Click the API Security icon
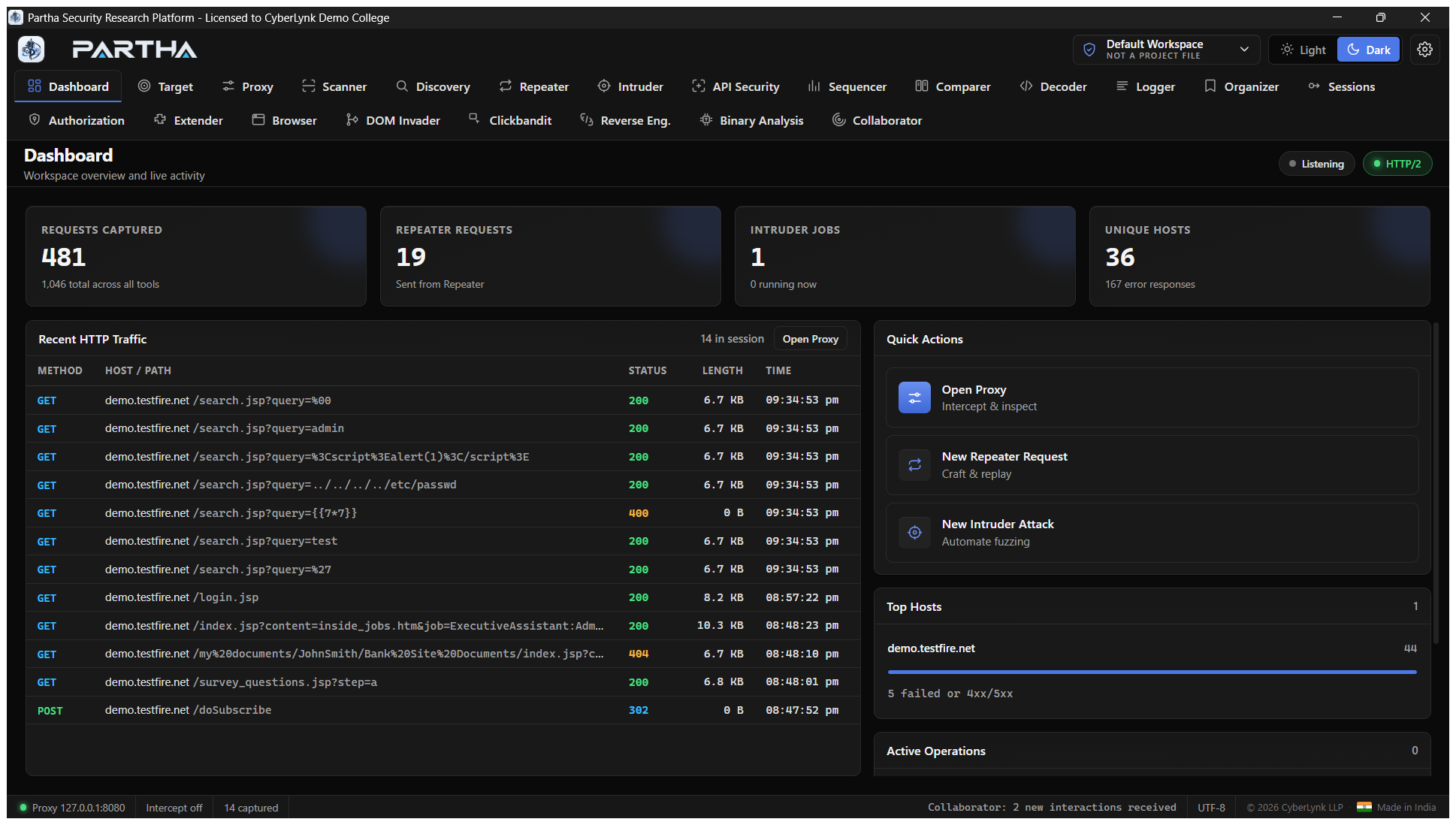The height and width of the screenshot is (825, 1456). coord(699,86)
